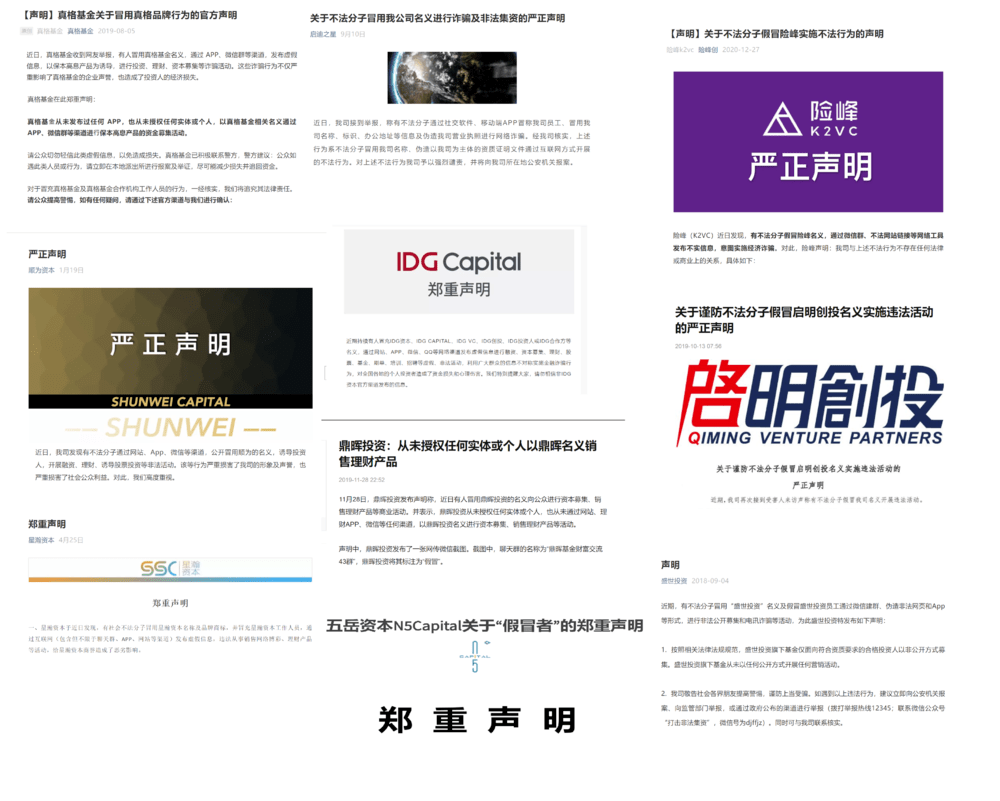Click the 声明 heading above 盛世投资

coord(670,564)
